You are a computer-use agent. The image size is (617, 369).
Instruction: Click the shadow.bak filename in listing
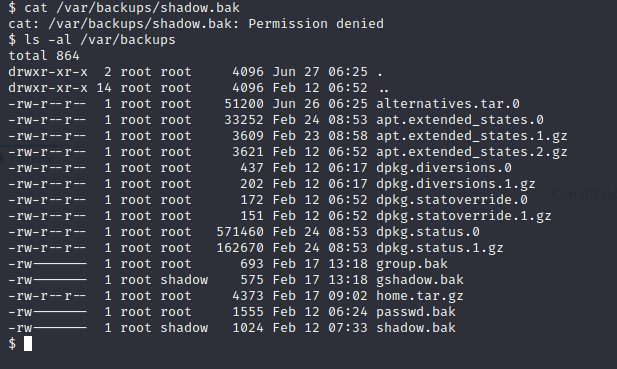(416, 328)
